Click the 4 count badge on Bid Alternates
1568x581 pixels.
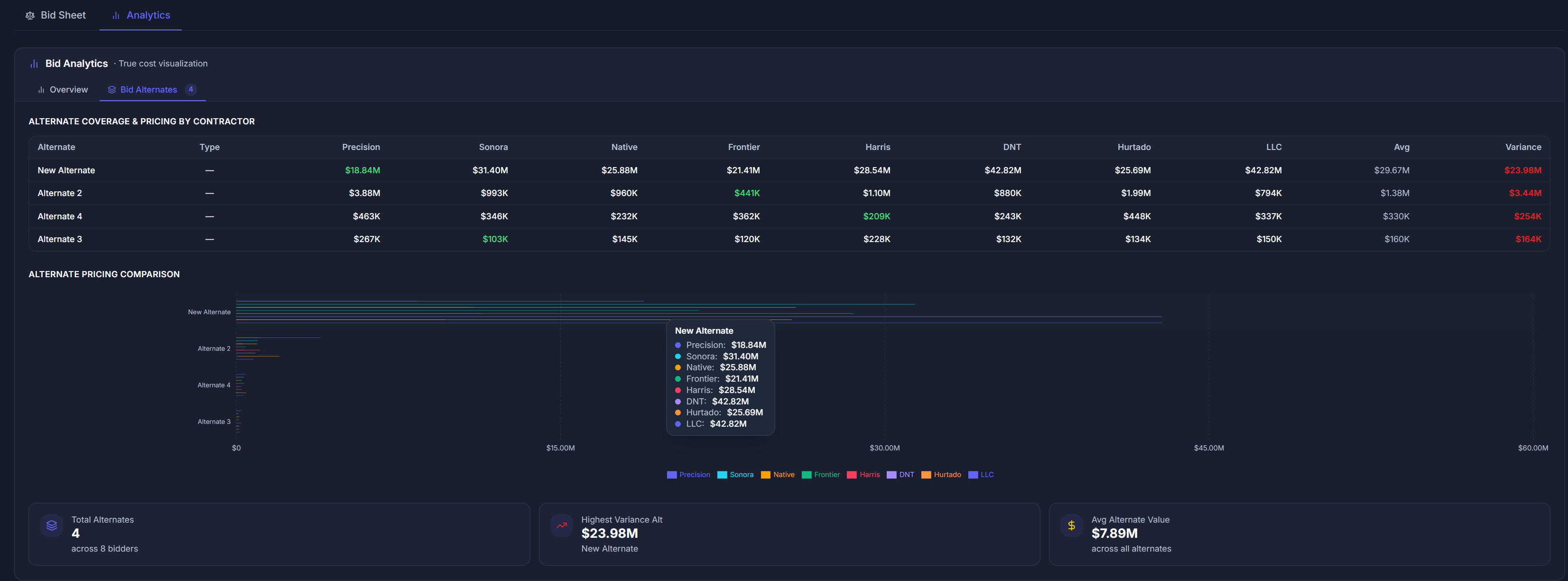click(x=191, y=90)
